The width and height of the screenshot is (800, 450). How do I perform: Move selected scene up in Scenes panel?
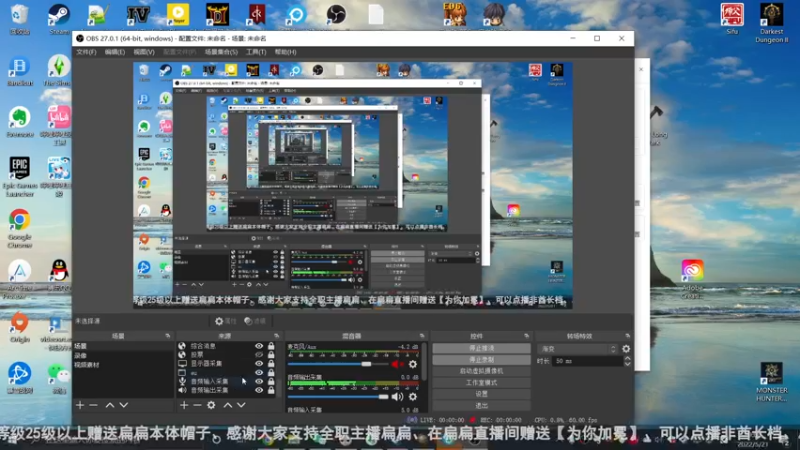pyautogui.click(x=110, y=405)
